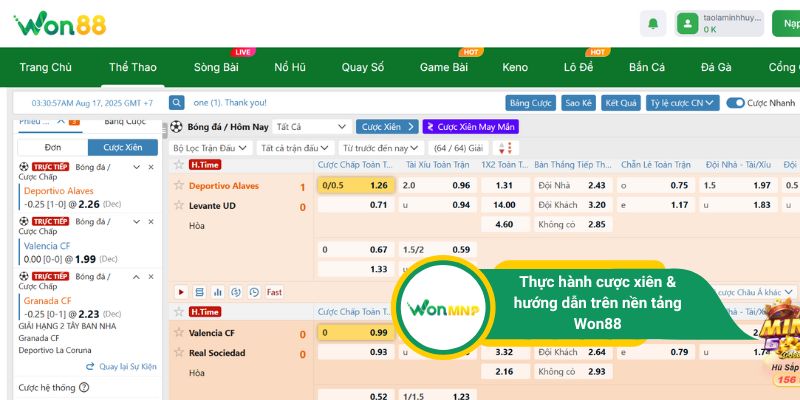Viewport: 800px width, 400px height.
Task: Click the Kết Quả button
Action: [620, 103]
